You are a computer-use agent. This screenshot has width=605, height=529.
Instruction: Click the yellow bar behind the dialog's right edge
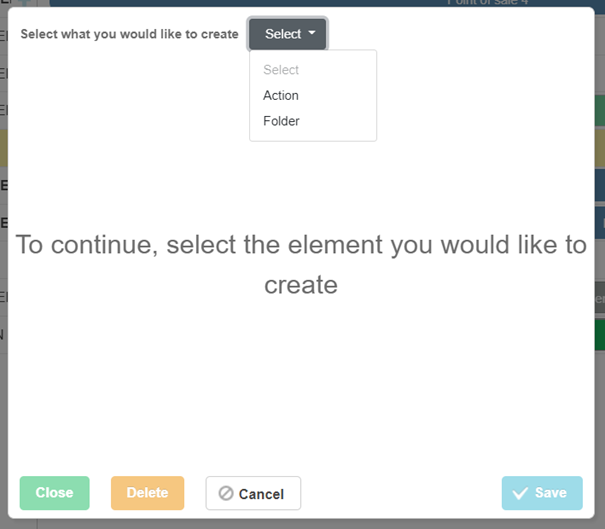tap(599, 148)
